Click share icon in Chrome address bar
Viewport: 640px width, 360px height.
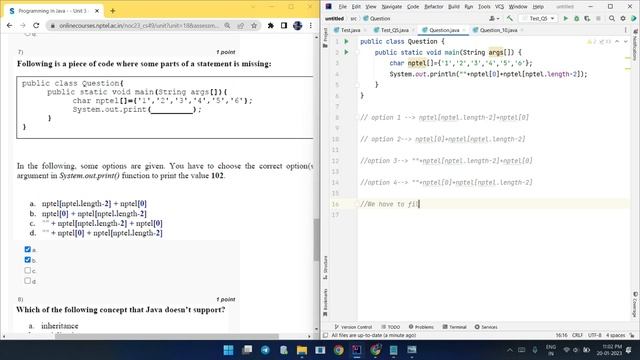241,25
